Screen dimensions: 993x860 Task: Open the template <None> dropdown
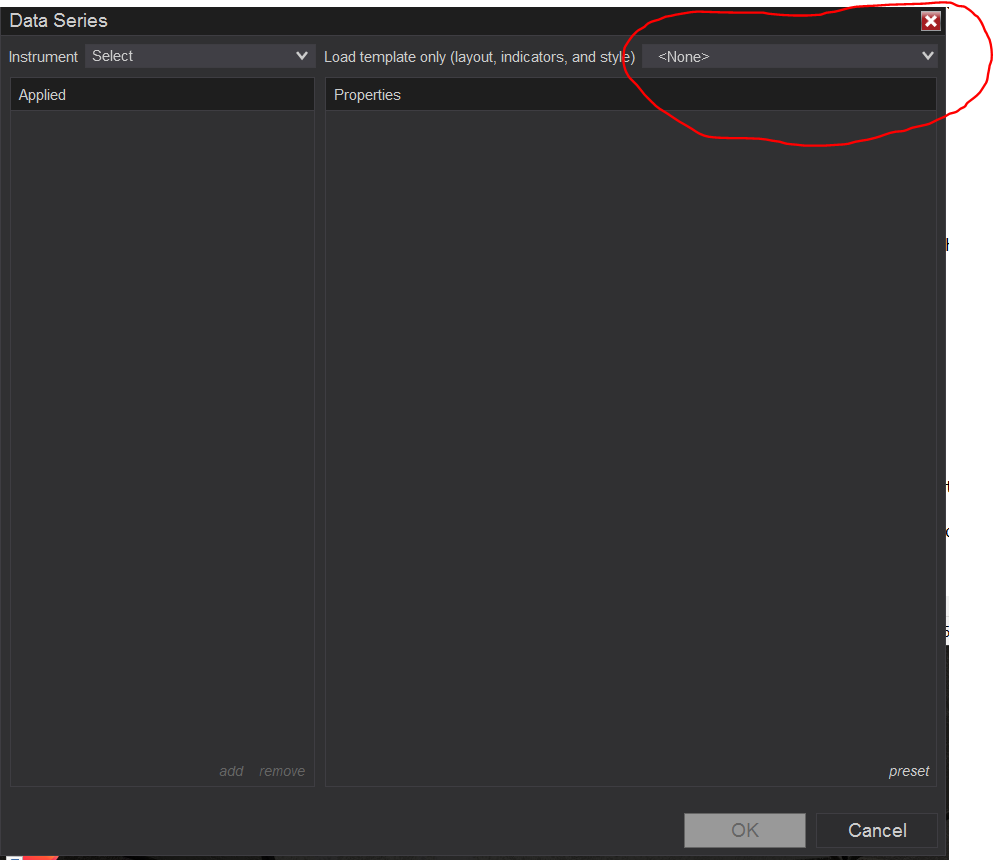[790, 56]
